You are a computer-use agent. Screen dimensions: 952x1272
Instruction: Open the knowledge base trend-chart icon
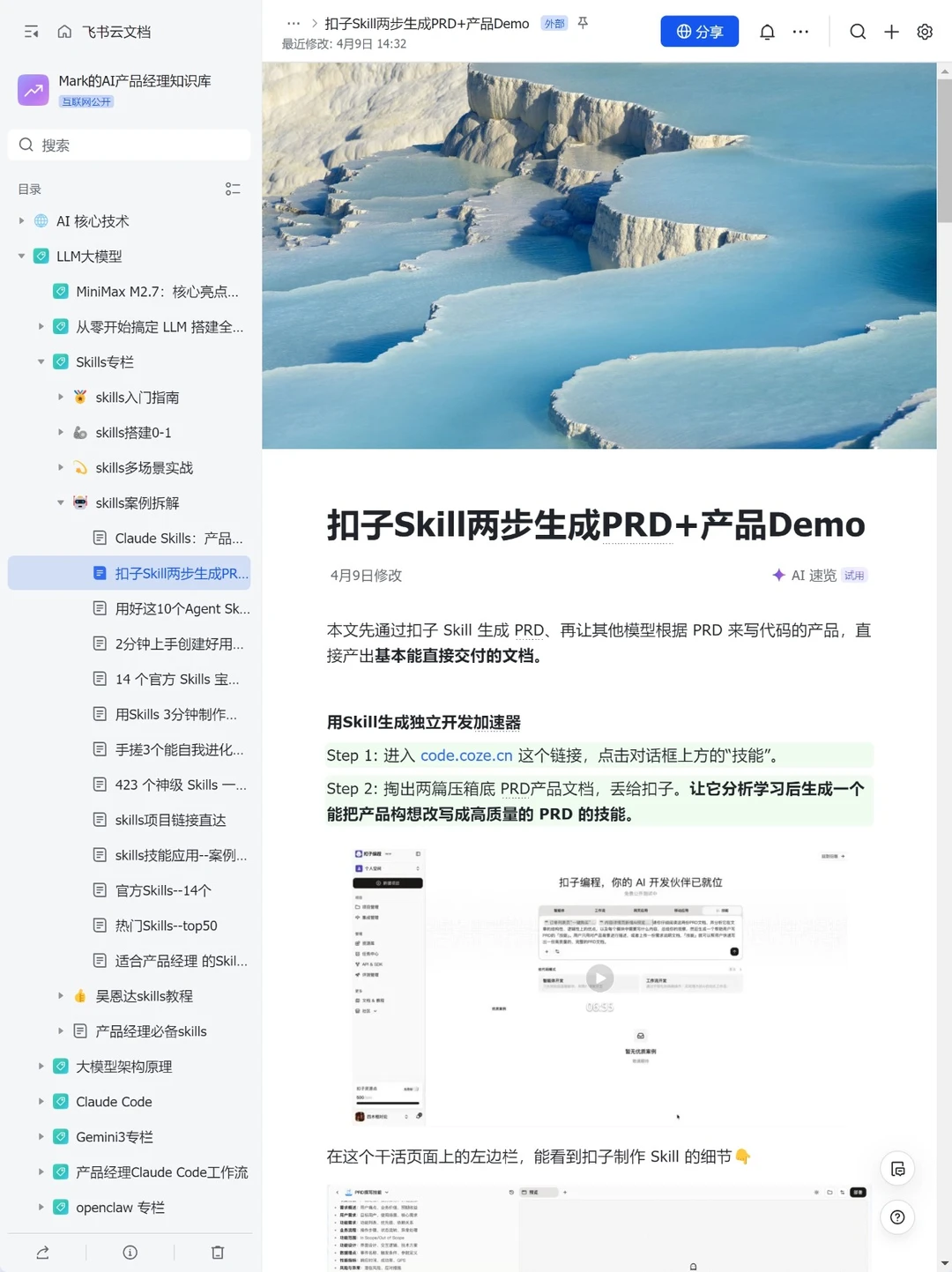click(33, 90)
